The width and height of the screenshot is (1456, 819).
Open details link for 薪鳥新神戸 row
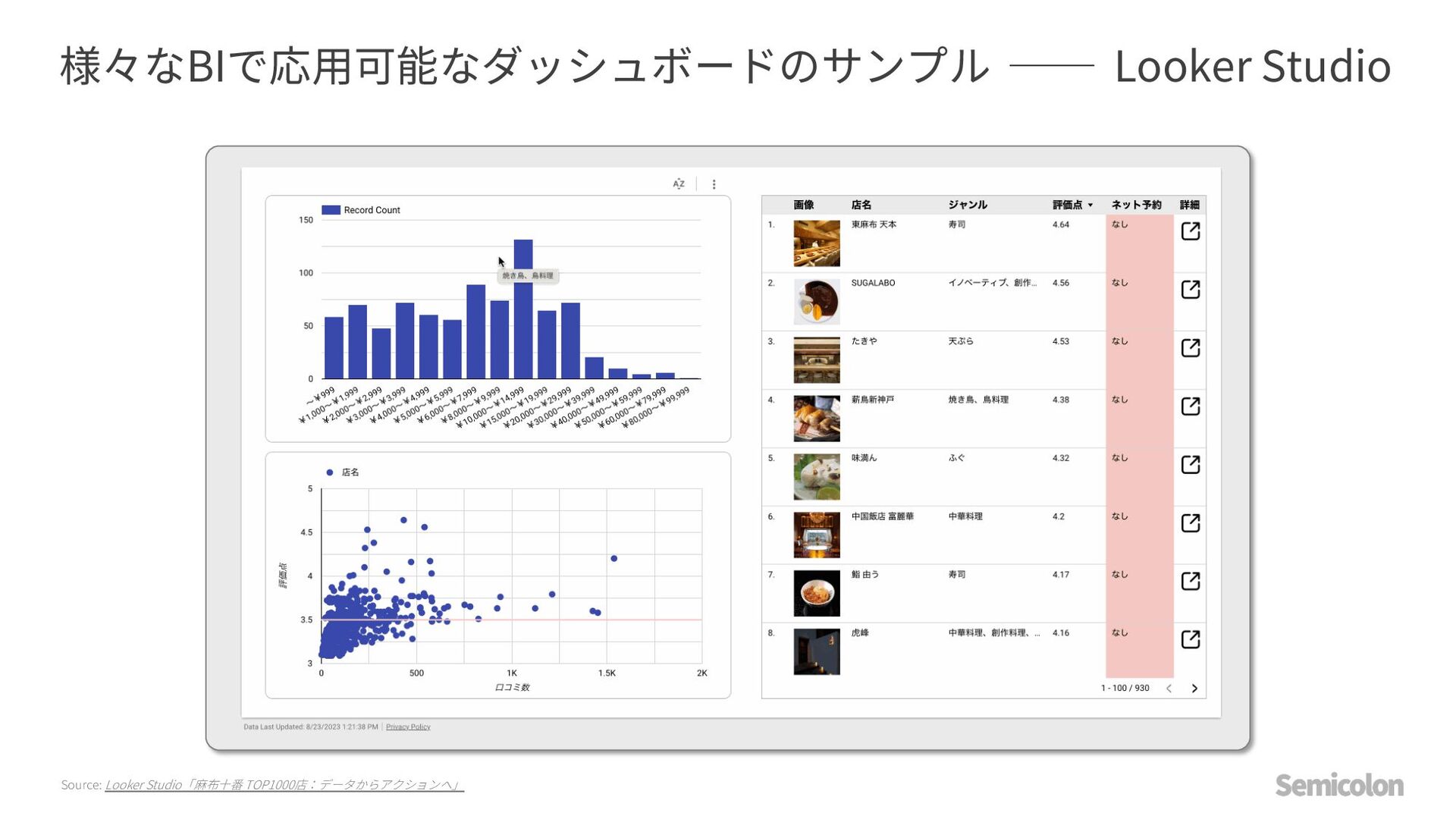coord(1190,406)
